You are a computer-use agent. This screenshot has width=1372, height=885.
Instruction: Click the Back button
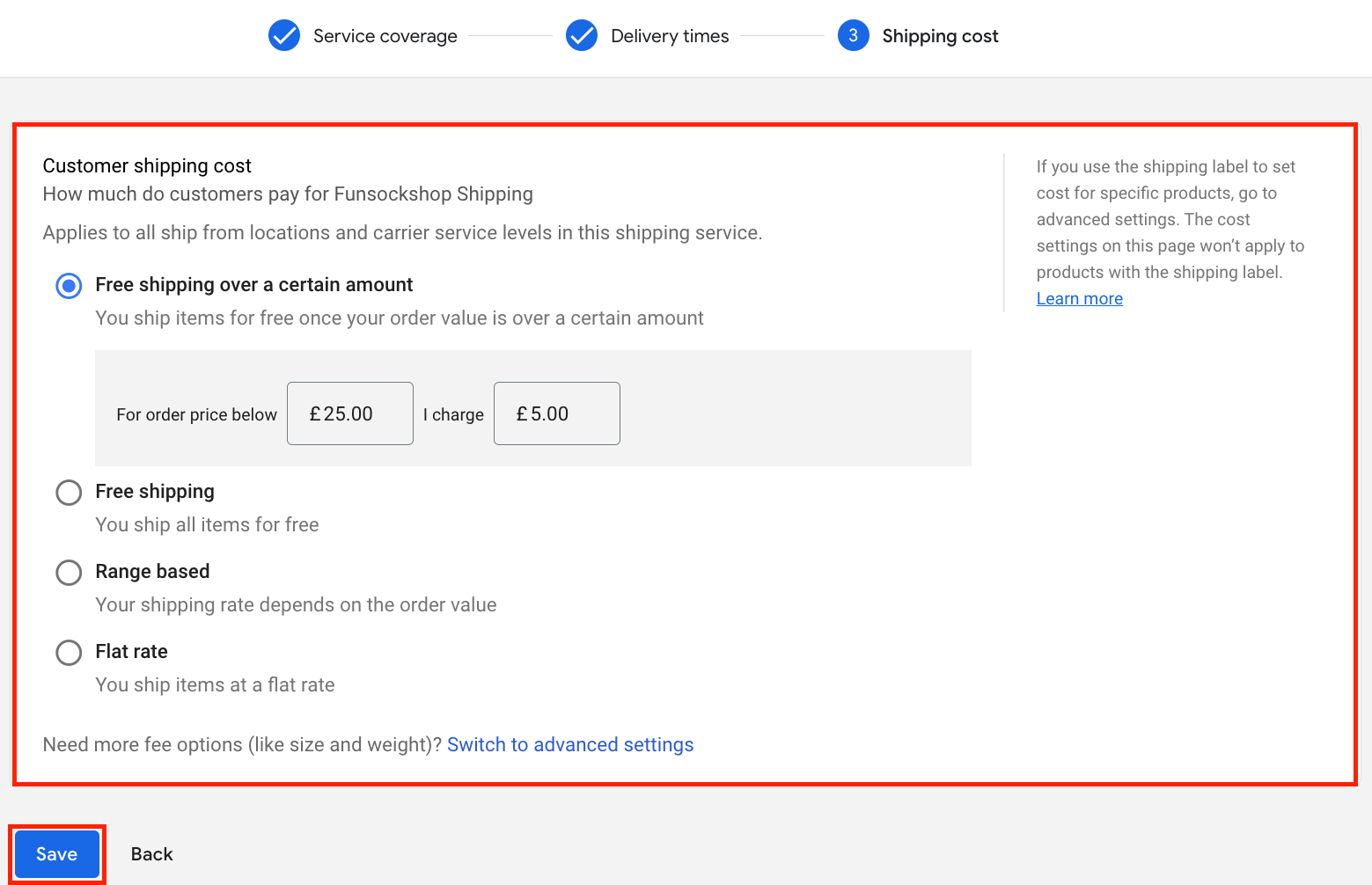click(x=151, y=854)
